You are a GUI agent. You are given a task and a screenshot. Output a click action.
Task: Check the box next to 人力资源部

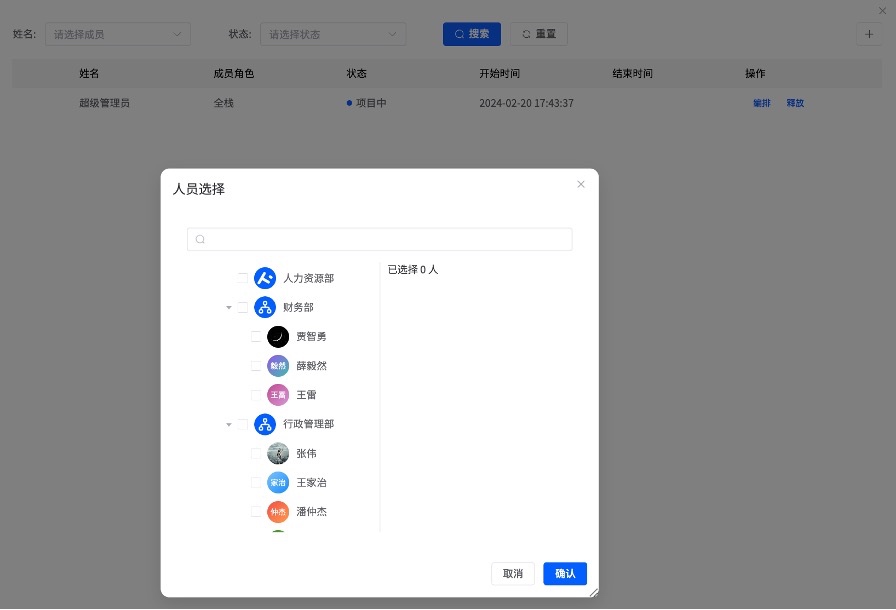pos(243,278)
